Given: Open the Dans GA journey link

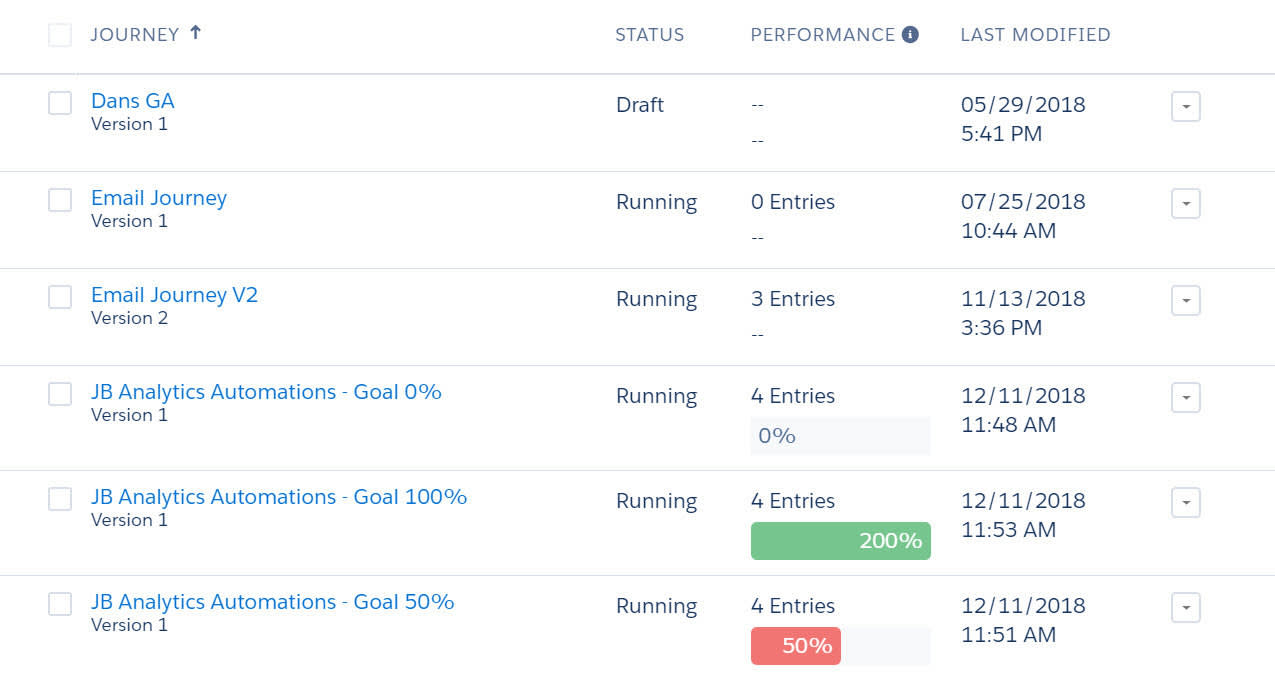Looking at the screenshot, I should pos(133,101).
